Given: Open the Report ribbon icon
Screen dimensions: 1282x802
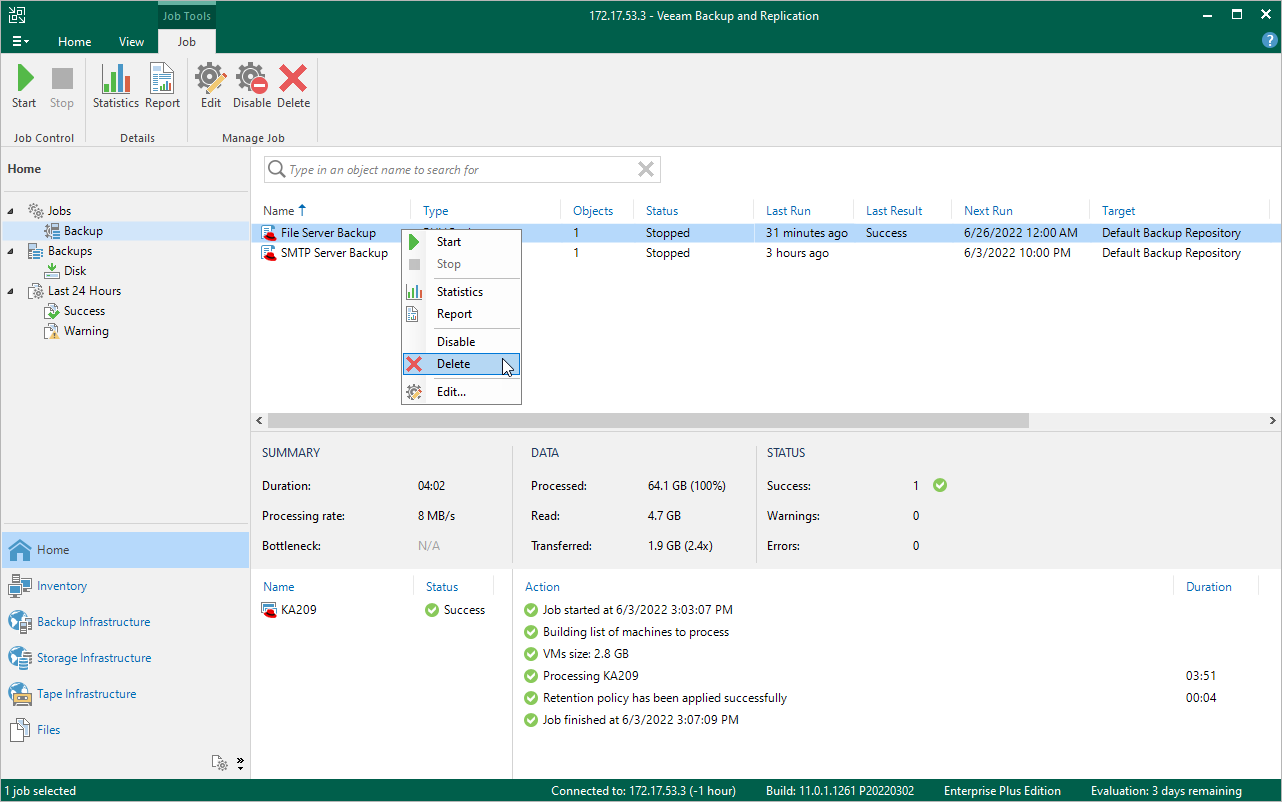Looking at the screenshot, I should coord(162,79).
